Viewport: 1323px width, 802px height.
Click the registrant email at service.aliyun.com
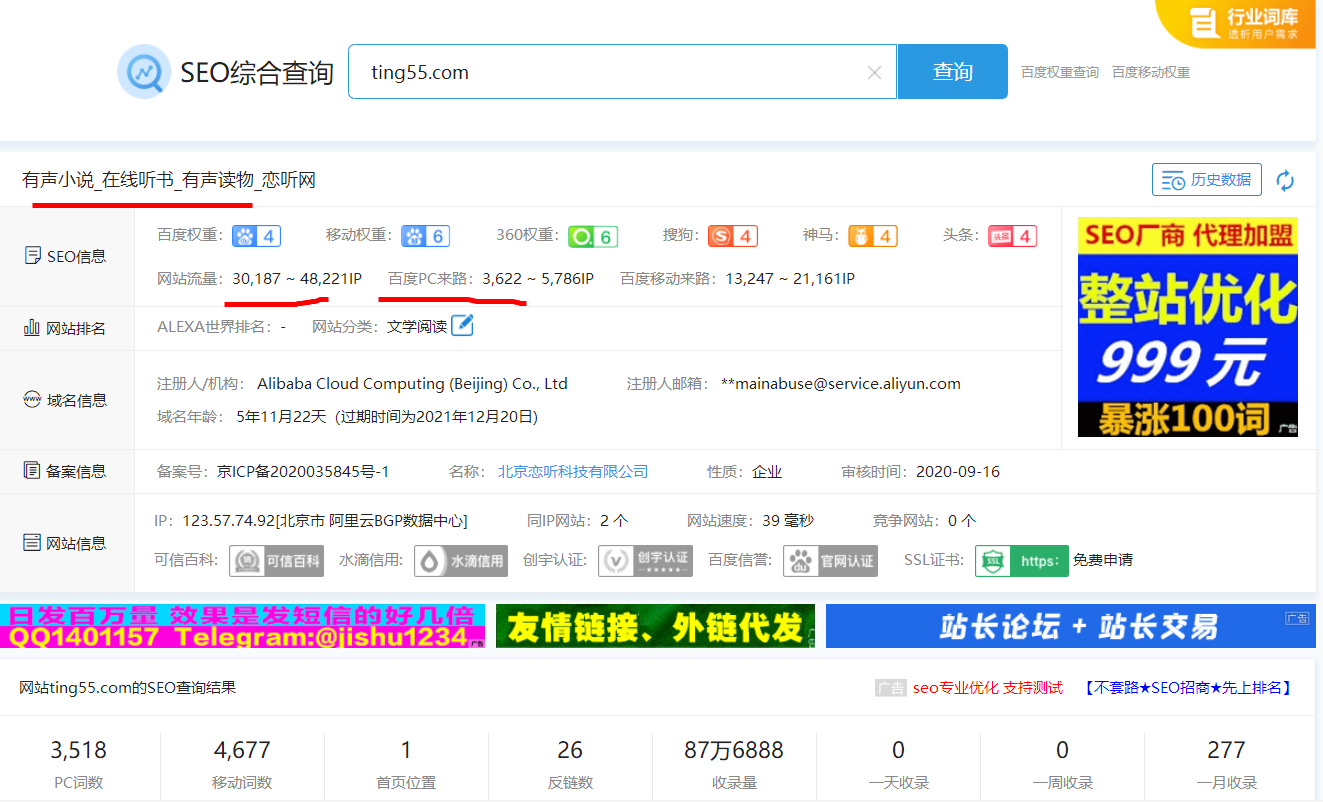841,383
